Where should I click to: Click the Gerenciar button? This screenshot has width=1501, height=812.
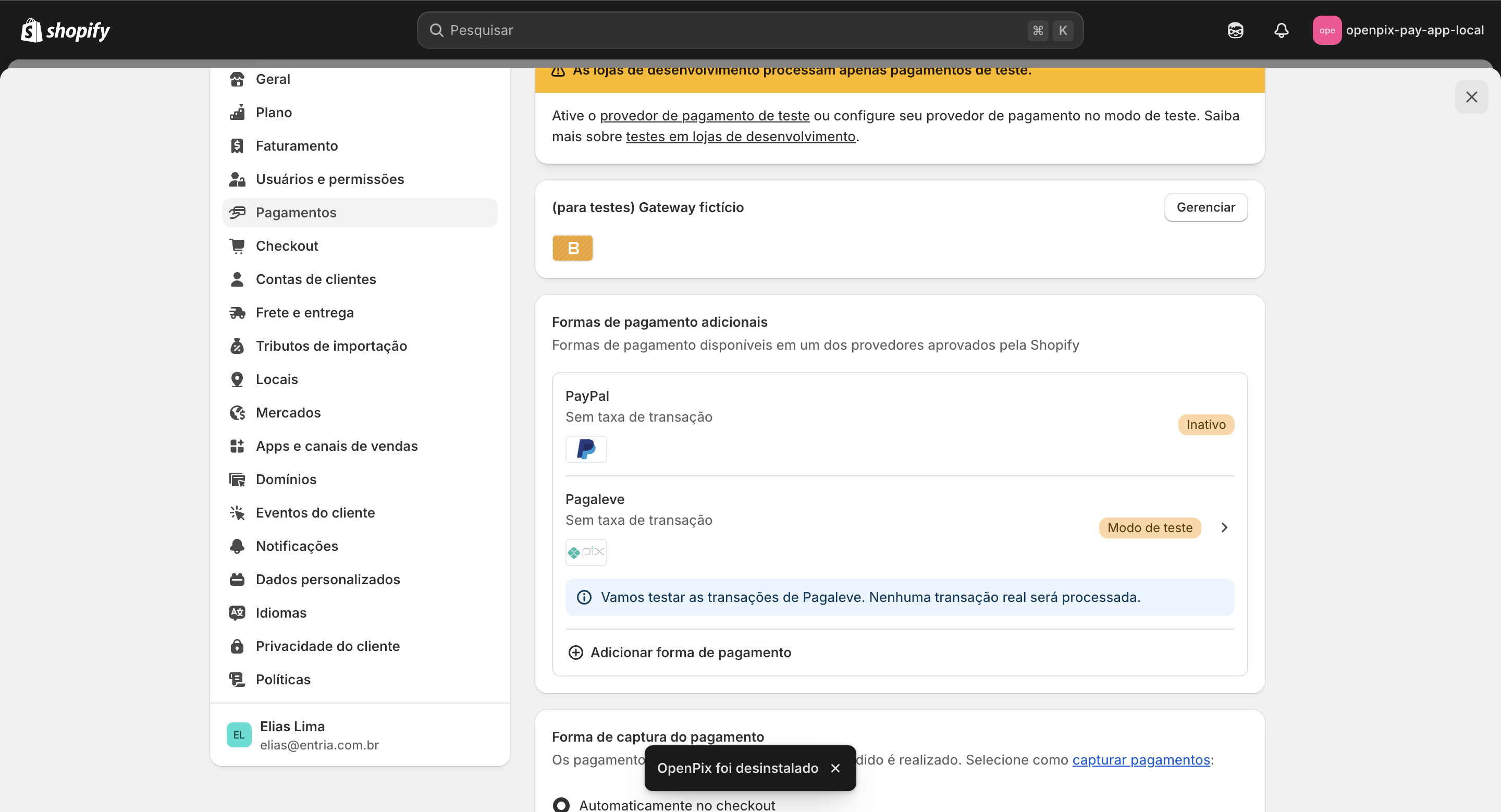pos(1205,207)
